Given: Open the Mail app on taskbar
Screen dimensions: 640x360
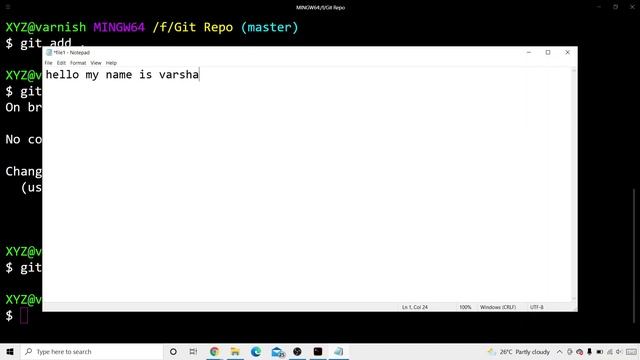Looking at the screenshot, I should tap(278, 351).
